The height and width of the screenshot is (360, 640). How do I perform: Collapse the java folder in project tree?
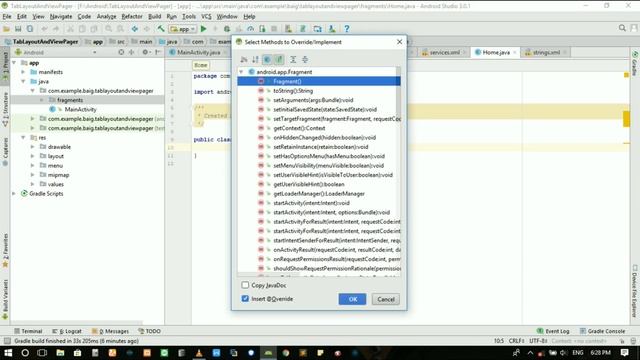click(23, 82)
